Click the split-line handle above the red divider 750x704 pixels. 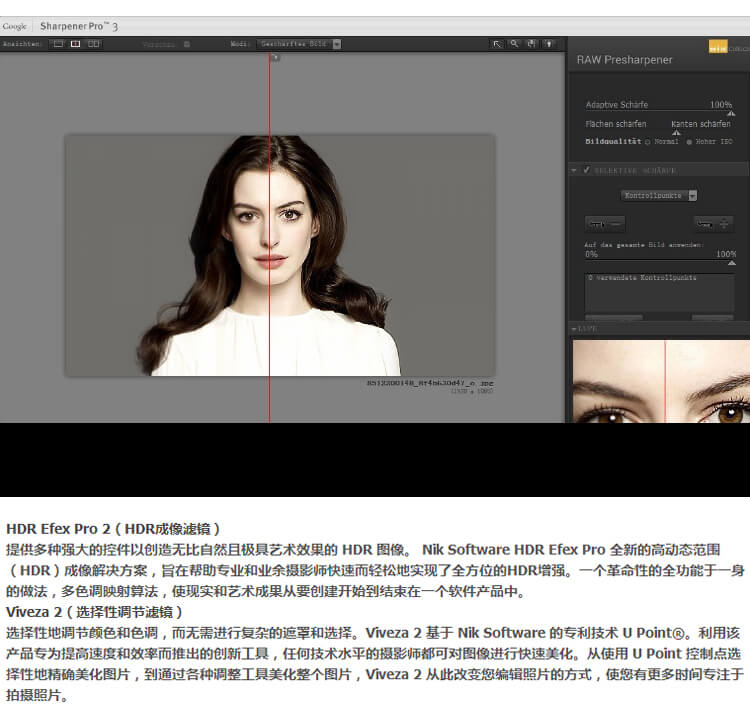pyautogui.click(x=275, y=58)
